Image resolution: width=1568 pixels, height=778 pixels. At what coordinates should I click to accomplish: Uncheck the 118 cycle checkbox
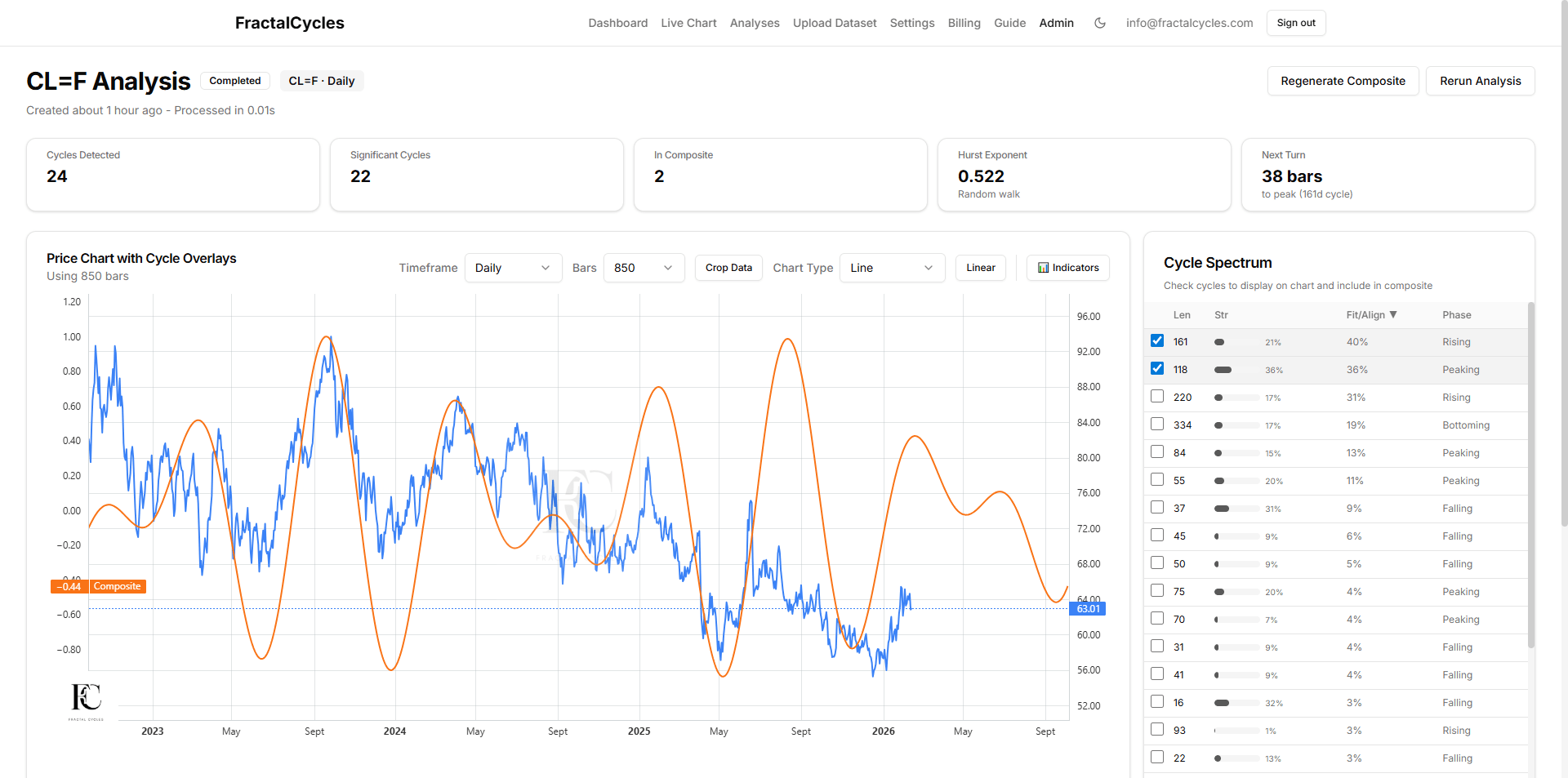click(1157, 369)
